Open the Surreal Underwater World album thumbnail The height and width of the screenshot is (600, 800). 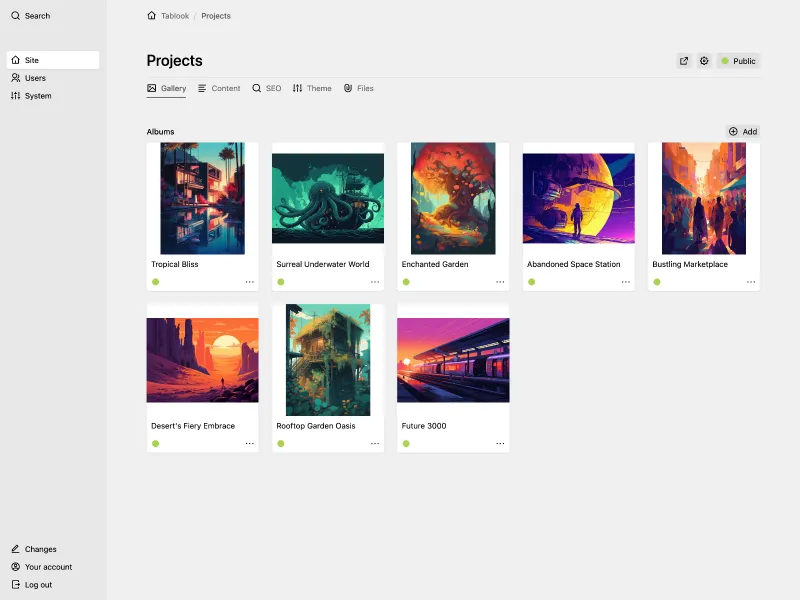tap(327, 196)
